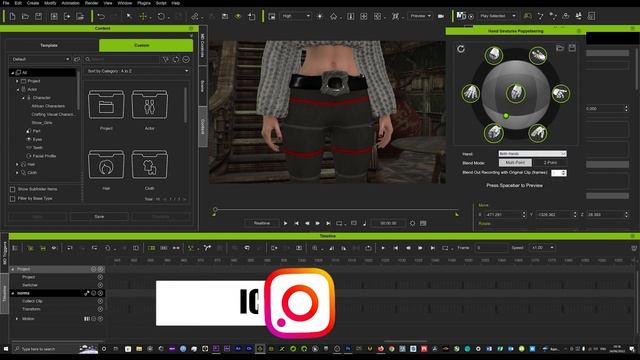Toggle the Realtime playback button
640x360 pixels.
pyautogui.click(x=262, y=223)
